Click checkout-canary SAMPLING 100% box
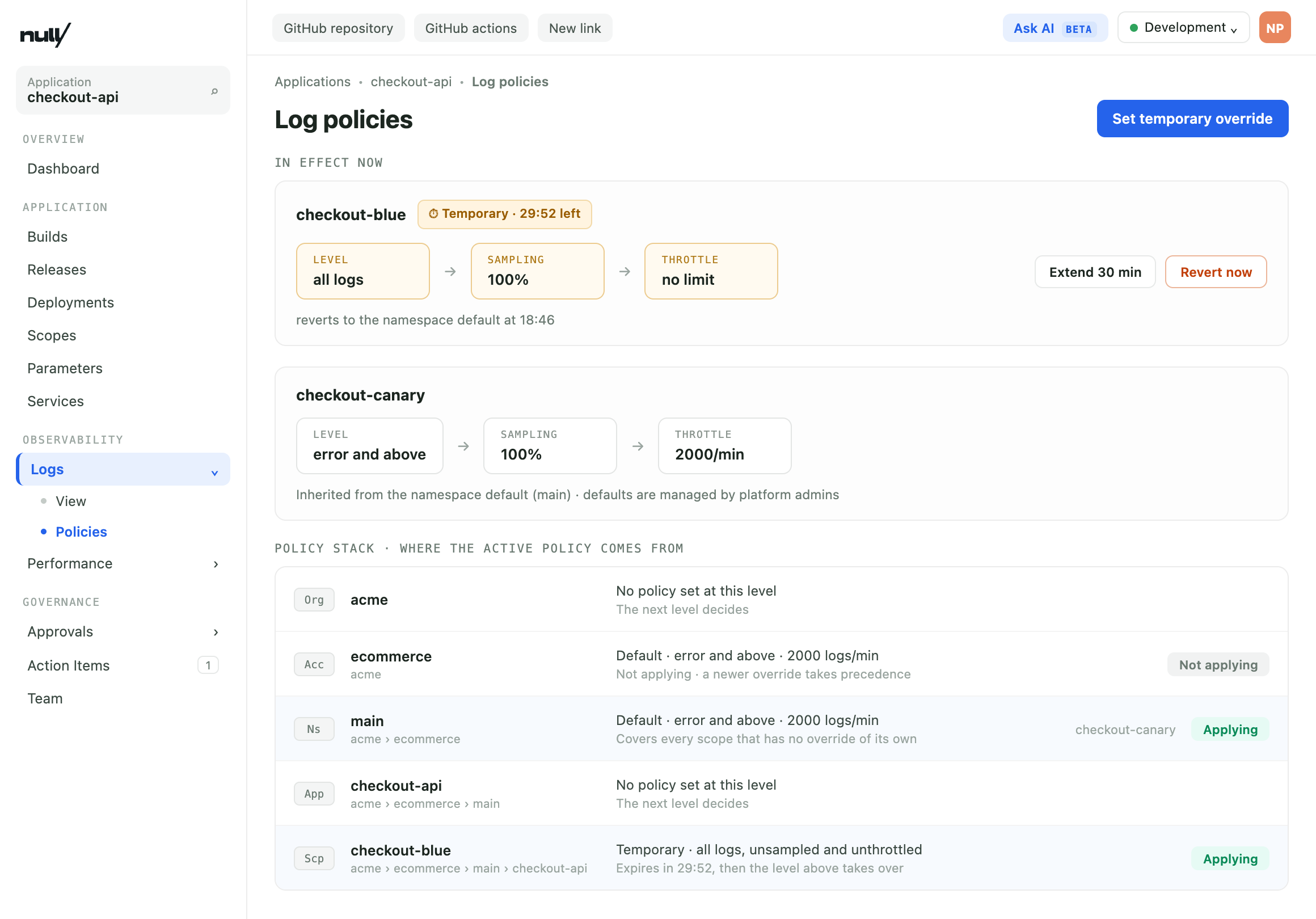Viewport: 1316px width, 919px height. point(550,446)
